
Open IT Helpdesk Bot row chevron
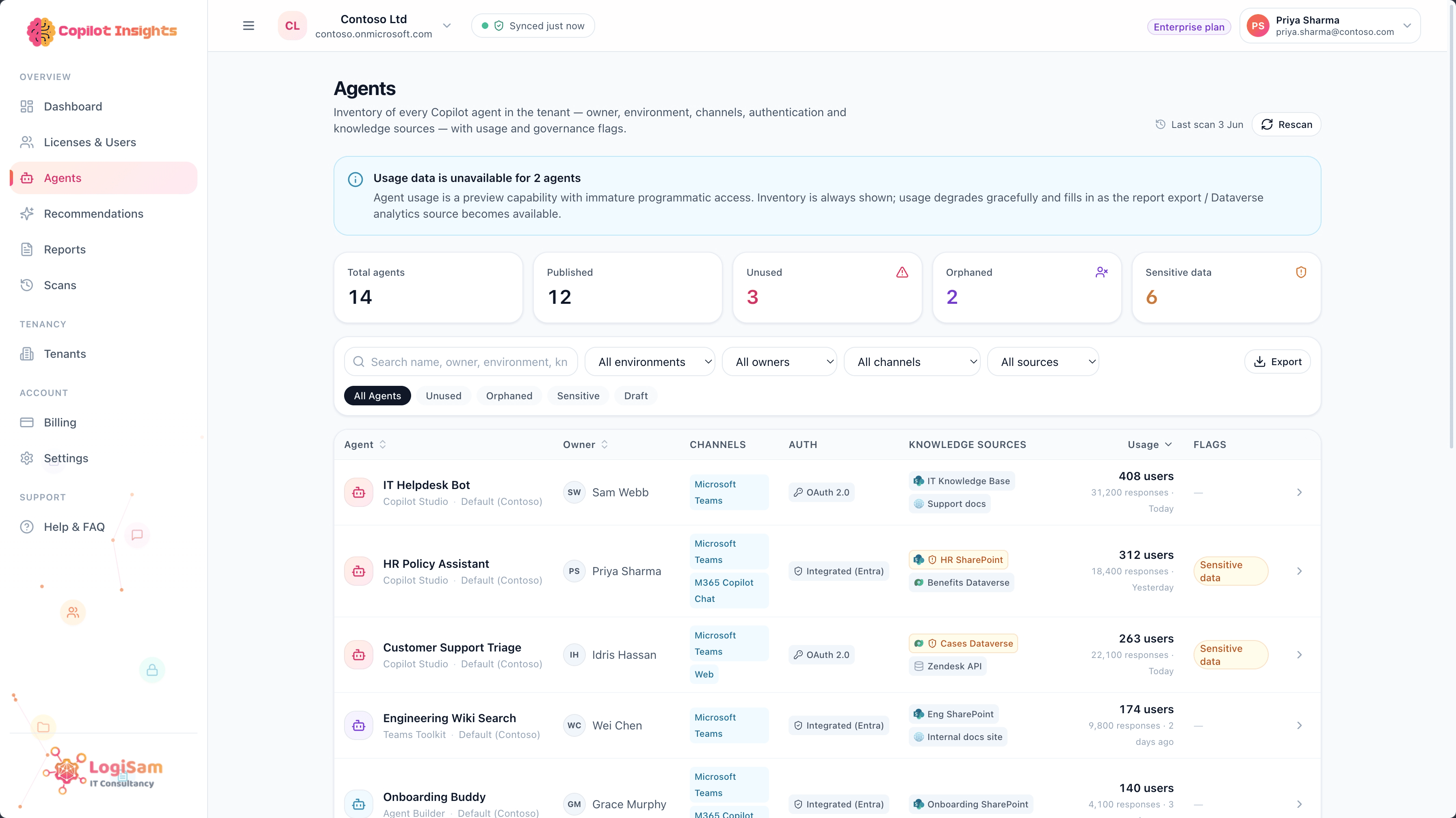click(x=1299, y=493)
